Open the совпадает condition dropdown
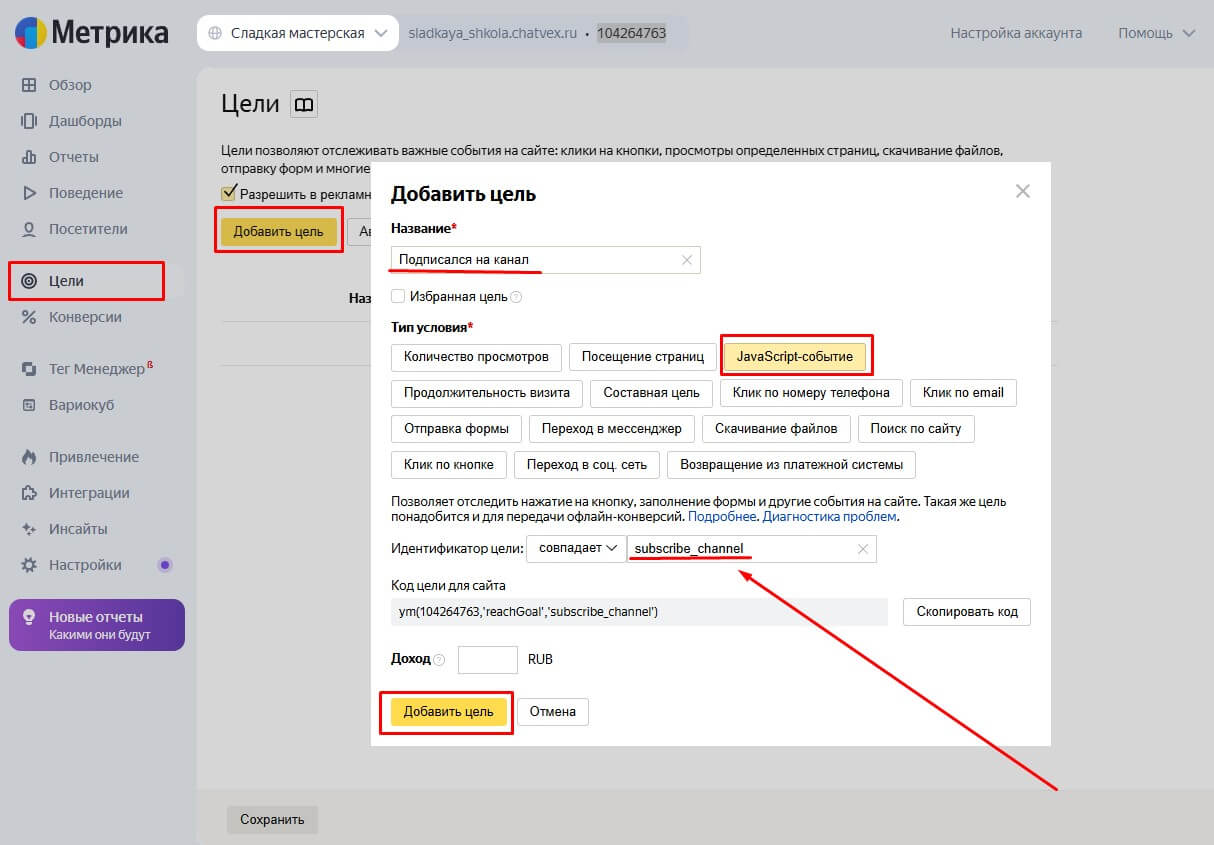 click(x=575, y=548)
